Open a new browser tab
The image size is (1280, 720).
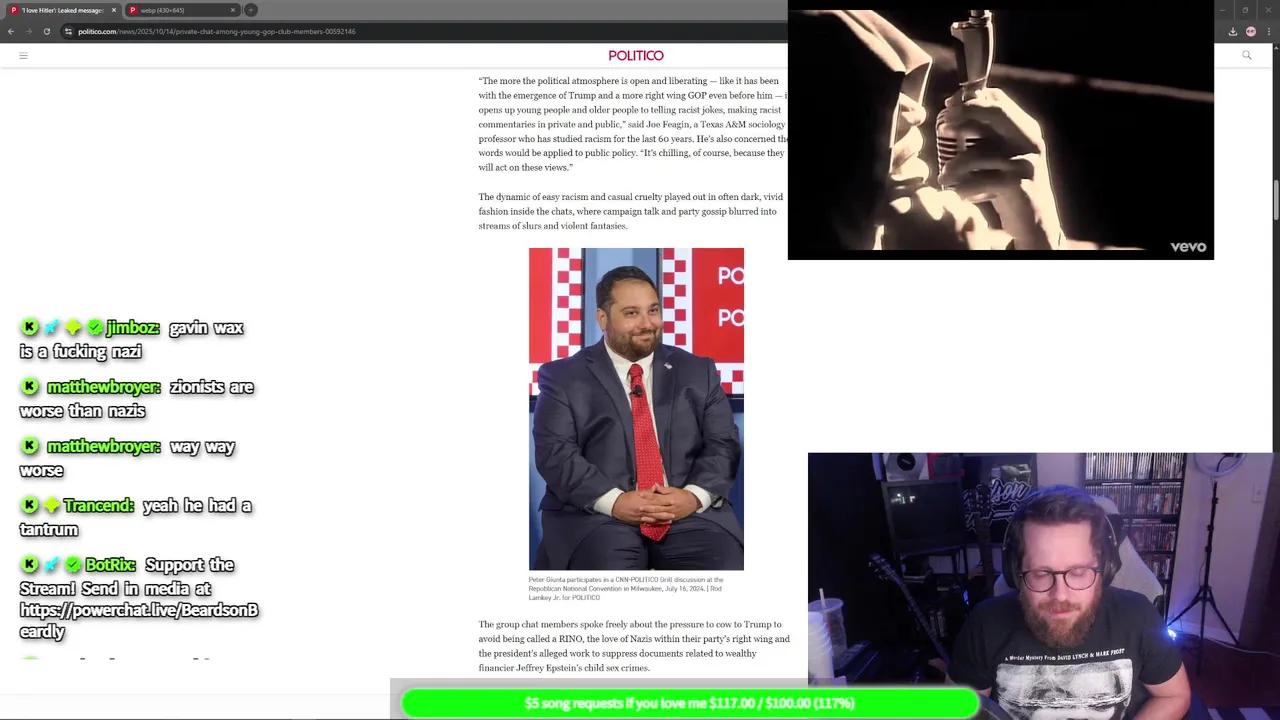tap(251, 10)
